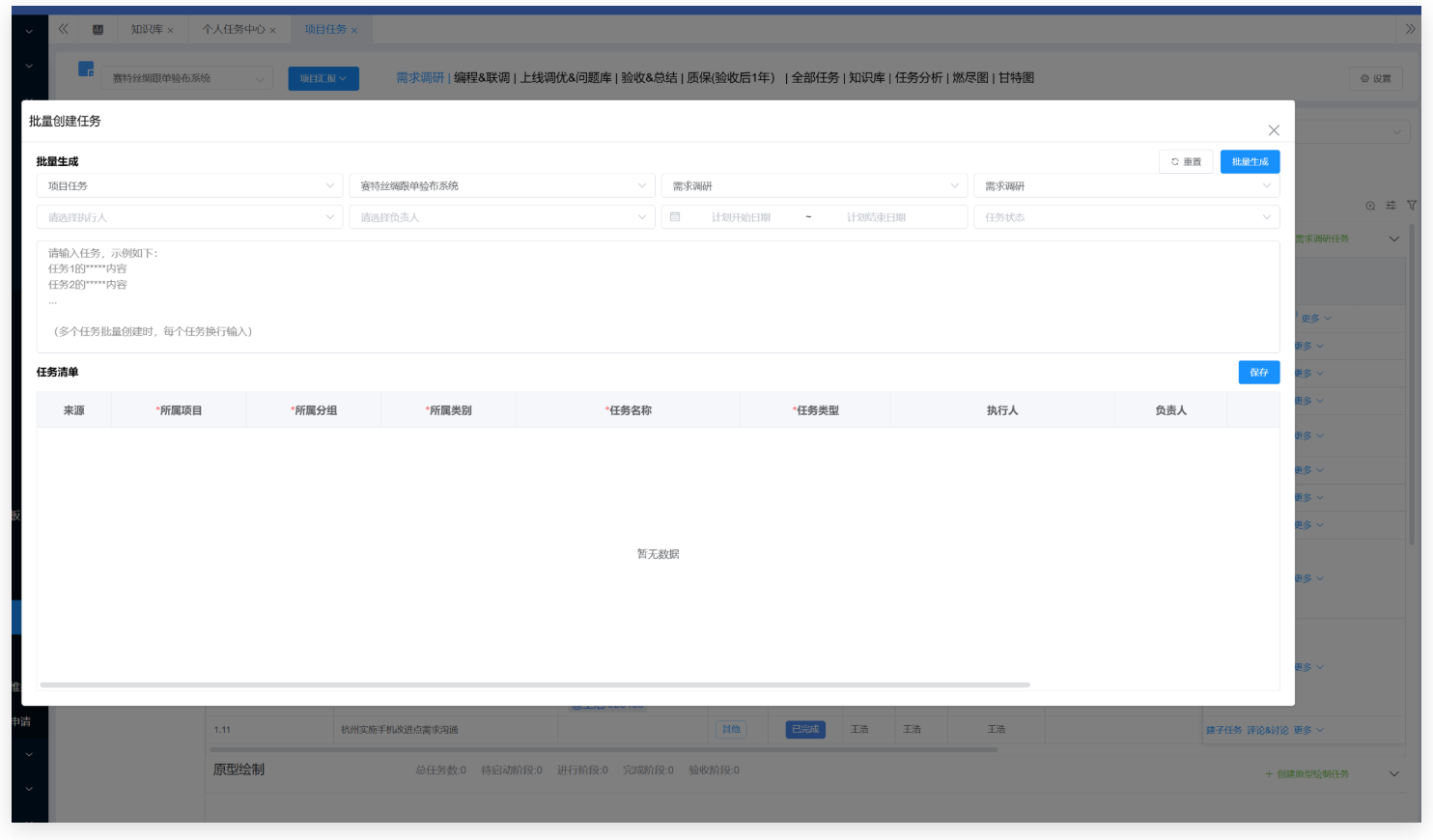Select the 需求调研 phase tab
Image resolution: width=1433 pixels, height=840 pixels.
point(420,77)
